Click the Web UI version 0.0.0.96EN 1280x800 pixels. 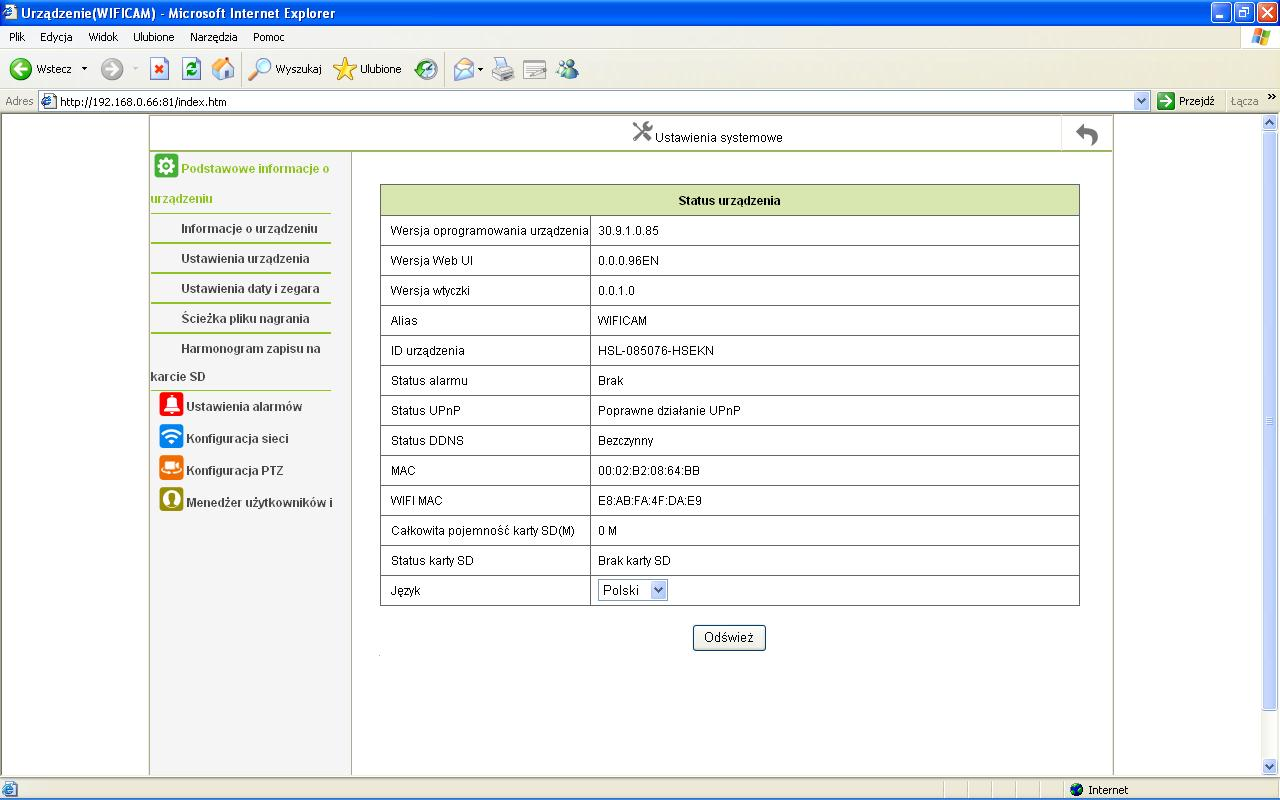(628, 261)
